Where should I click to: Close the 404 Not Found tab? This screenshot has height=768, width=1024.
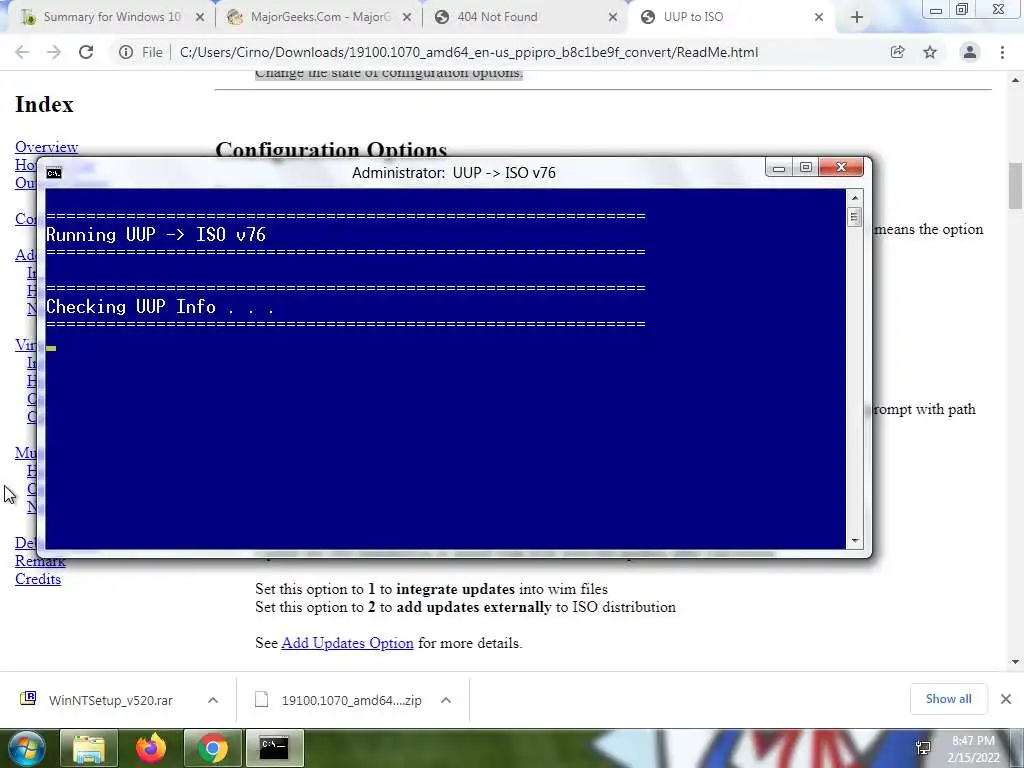point(613,17)
